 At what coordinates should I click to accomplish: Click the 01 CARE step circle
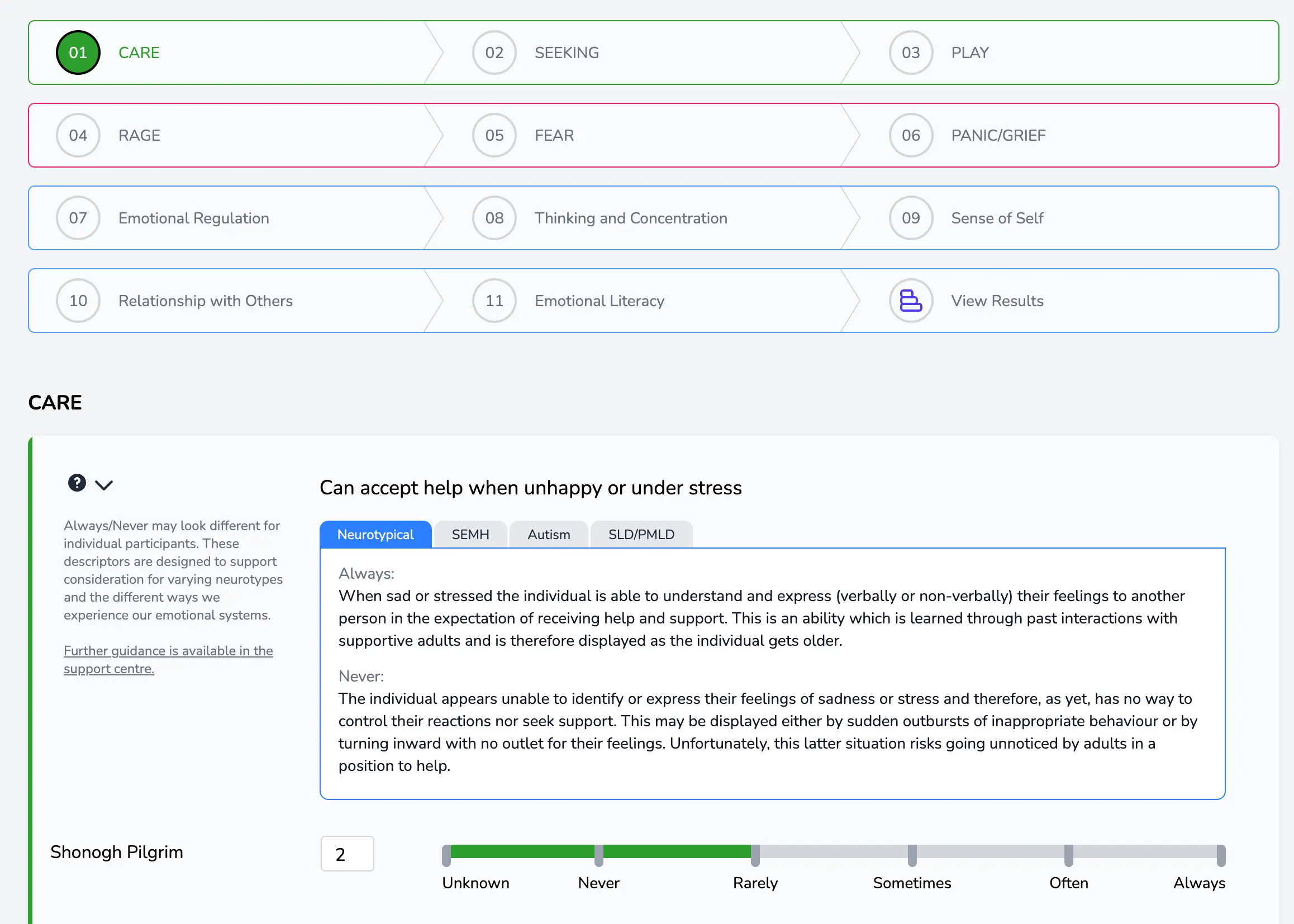coord(78,53)
